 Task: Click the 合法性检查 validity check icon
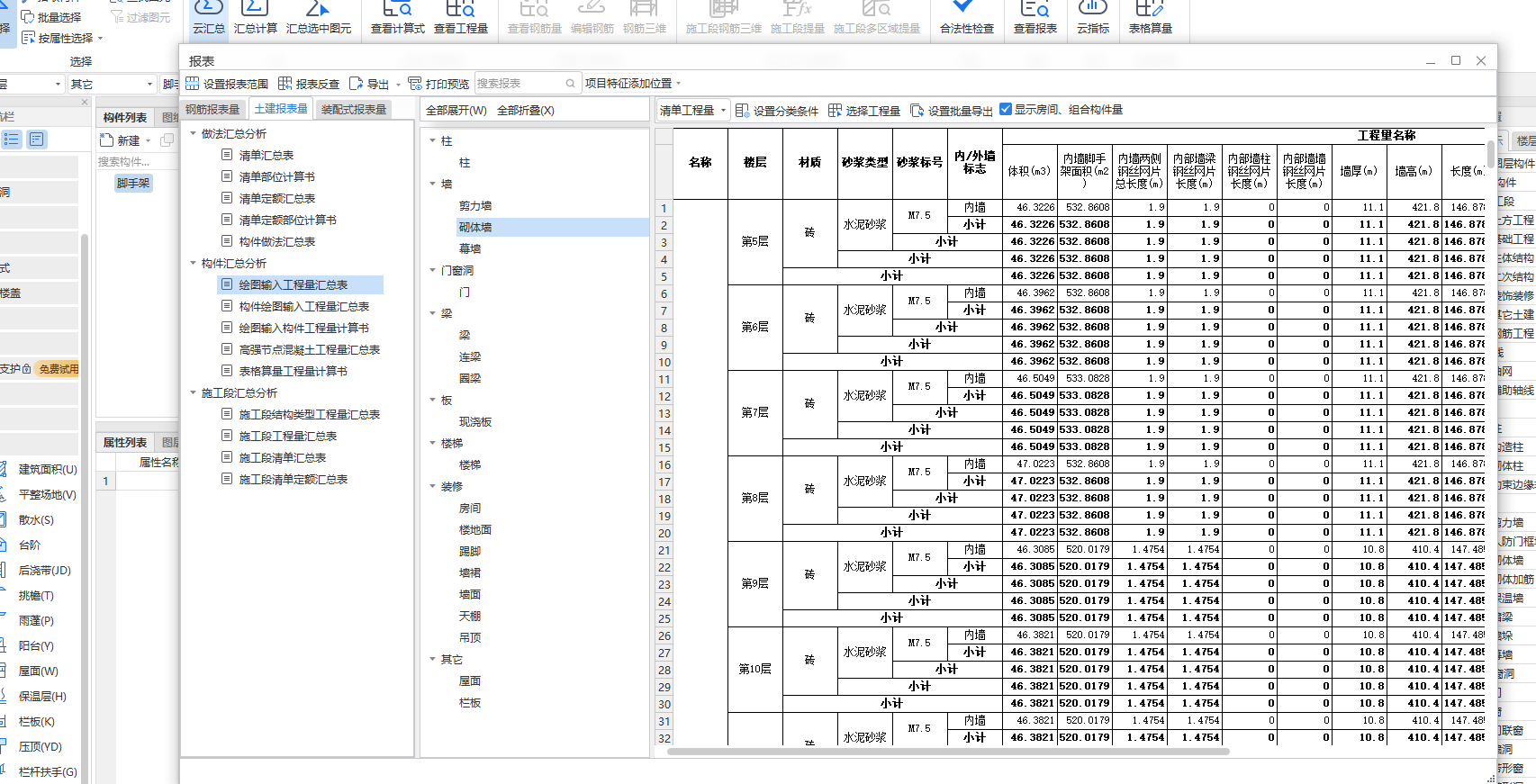[967, 18]
